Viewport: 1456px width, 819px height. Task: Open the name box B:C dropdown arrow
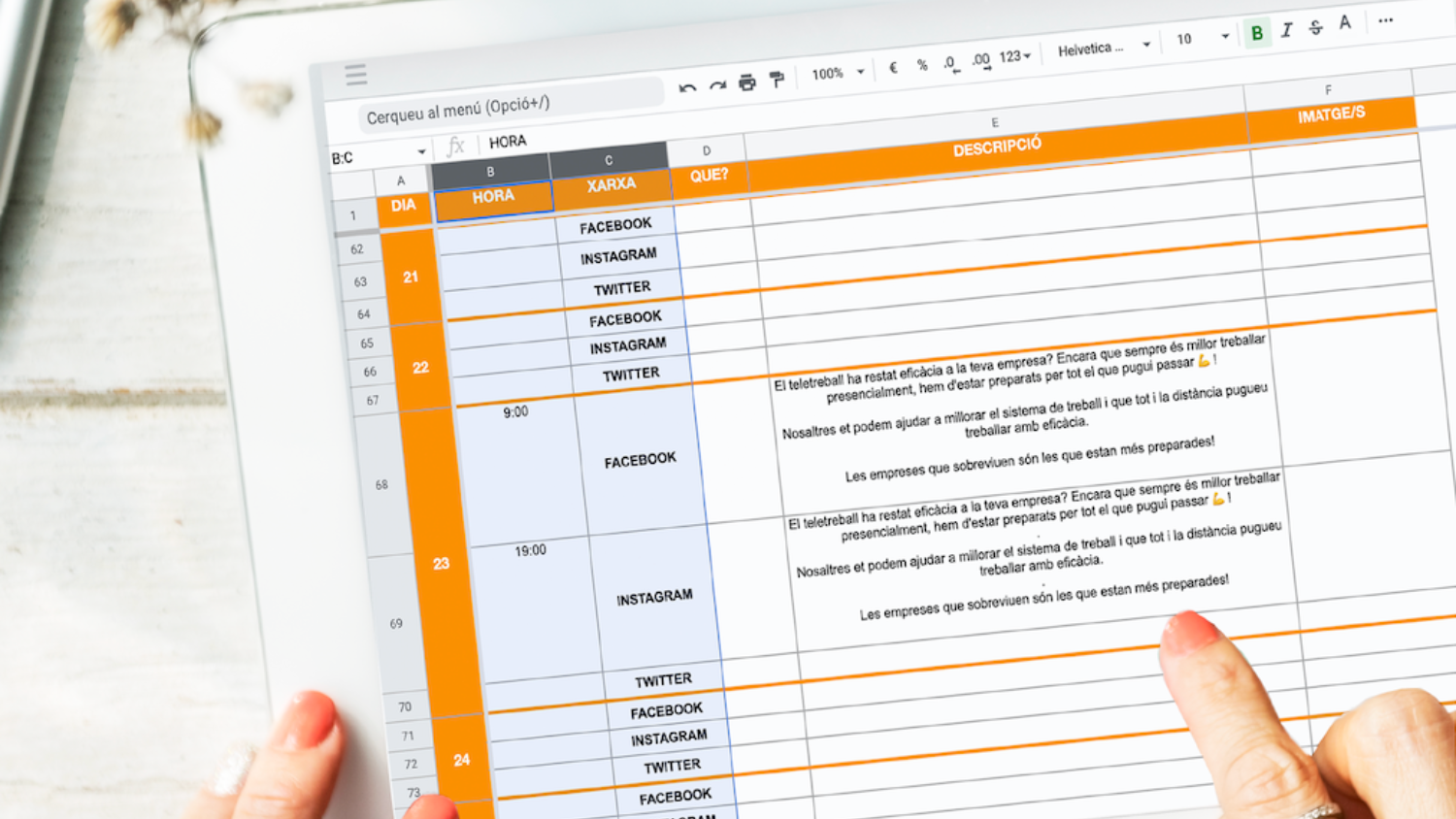(421, 152)
